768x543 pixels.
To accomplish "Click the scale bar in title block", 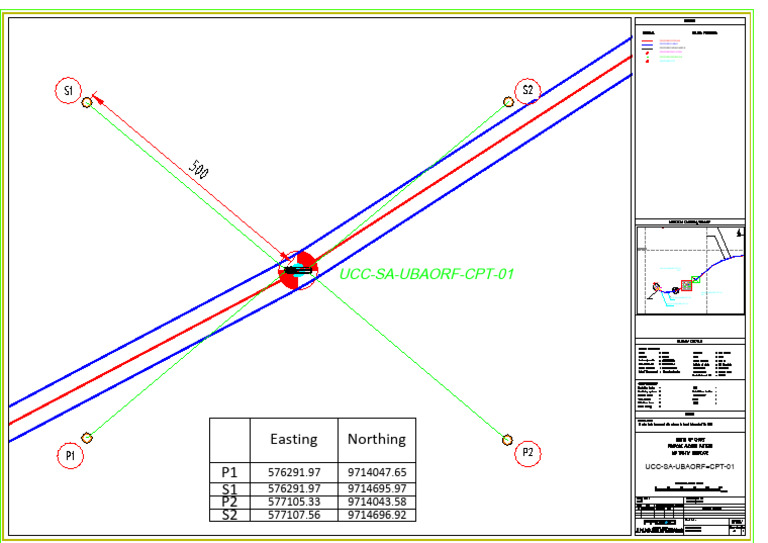I will pyautogui.click(x=690, y=489).
